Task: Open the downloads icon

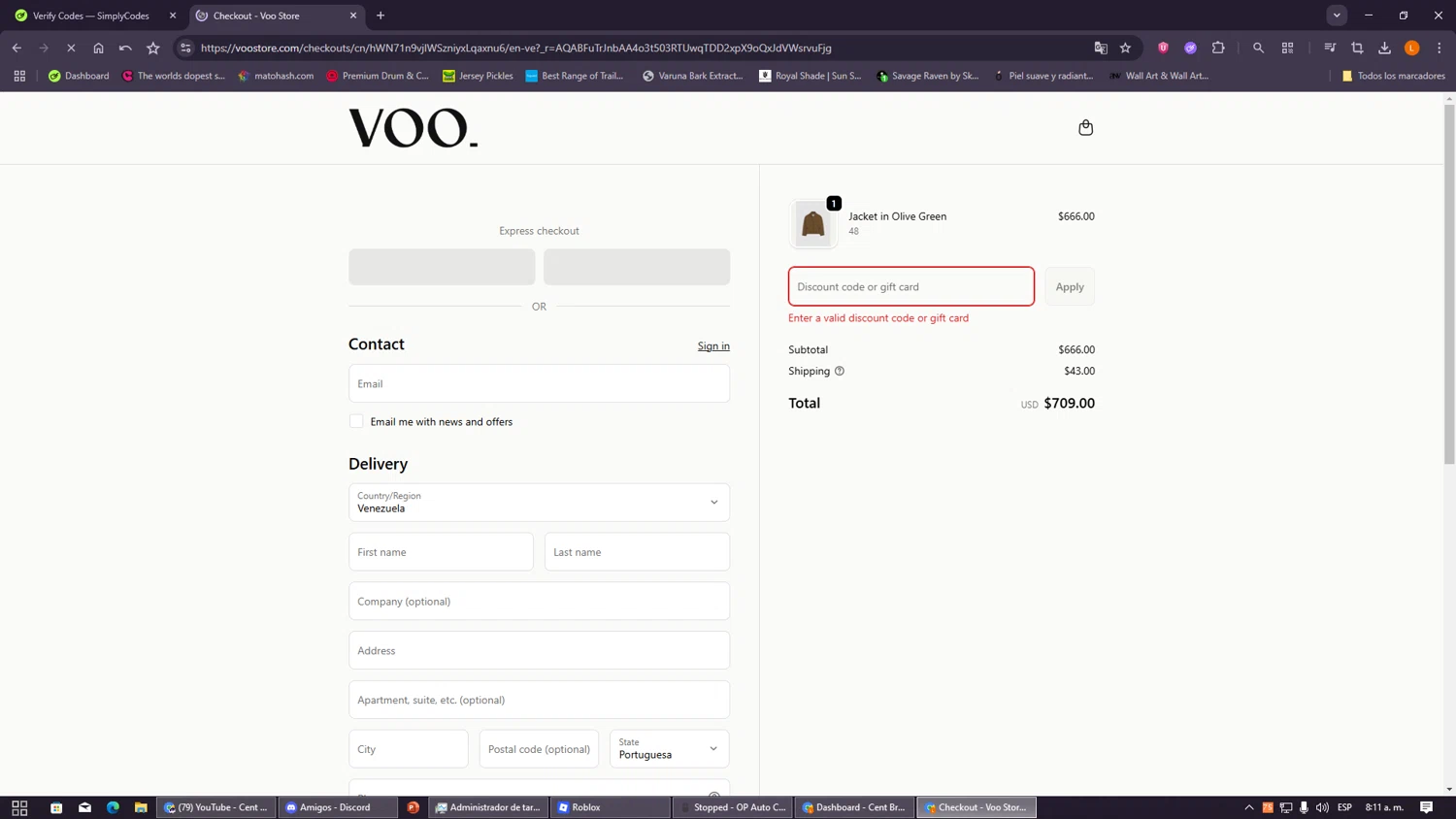Action: [x=1384, y=48]
